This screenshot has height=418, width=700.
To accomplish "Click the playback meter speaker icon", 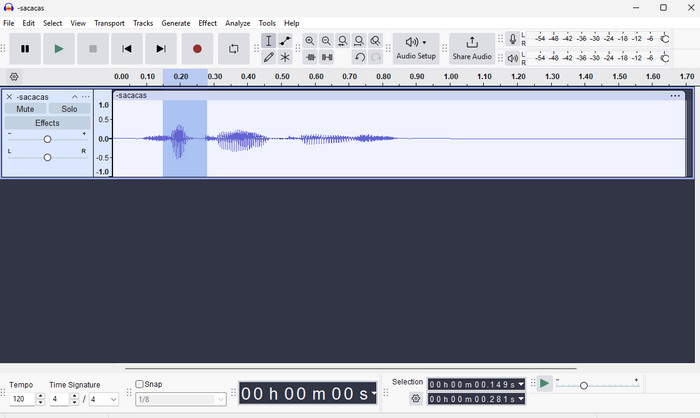I will (x=512, y=58).
